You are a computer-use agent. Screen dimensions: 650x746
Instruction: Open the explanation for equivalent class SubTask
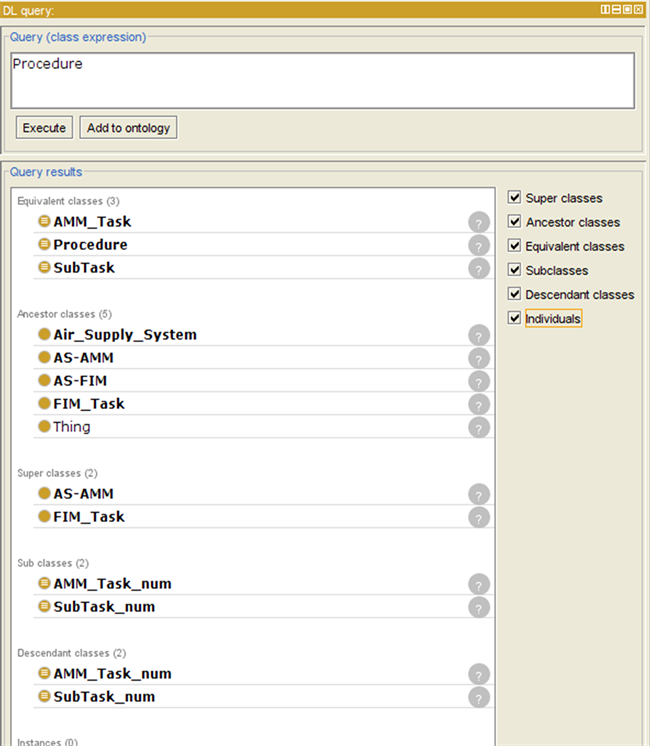click(479, 268)
